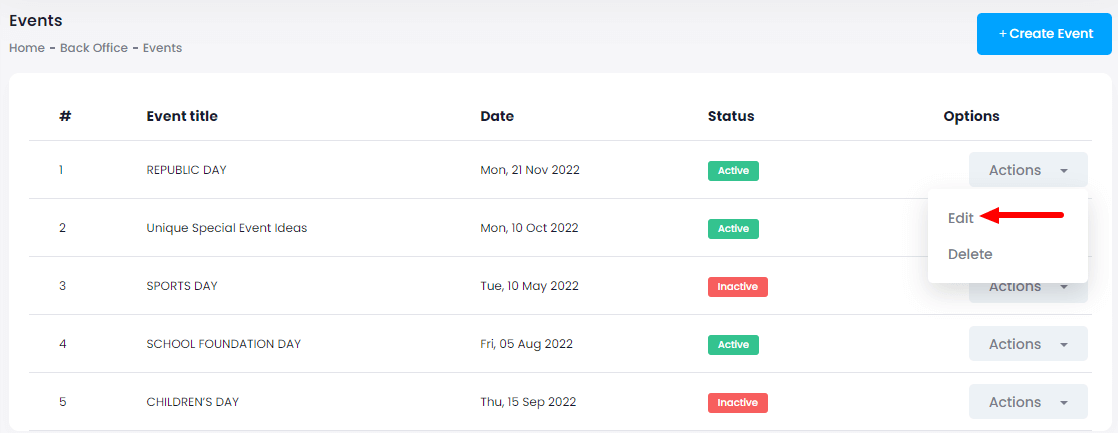Screen dimensions: 1118x433
Task: Expand Actions dropdown for SCHOOL FOUNDATION DAY
Action: [1027, 344]
